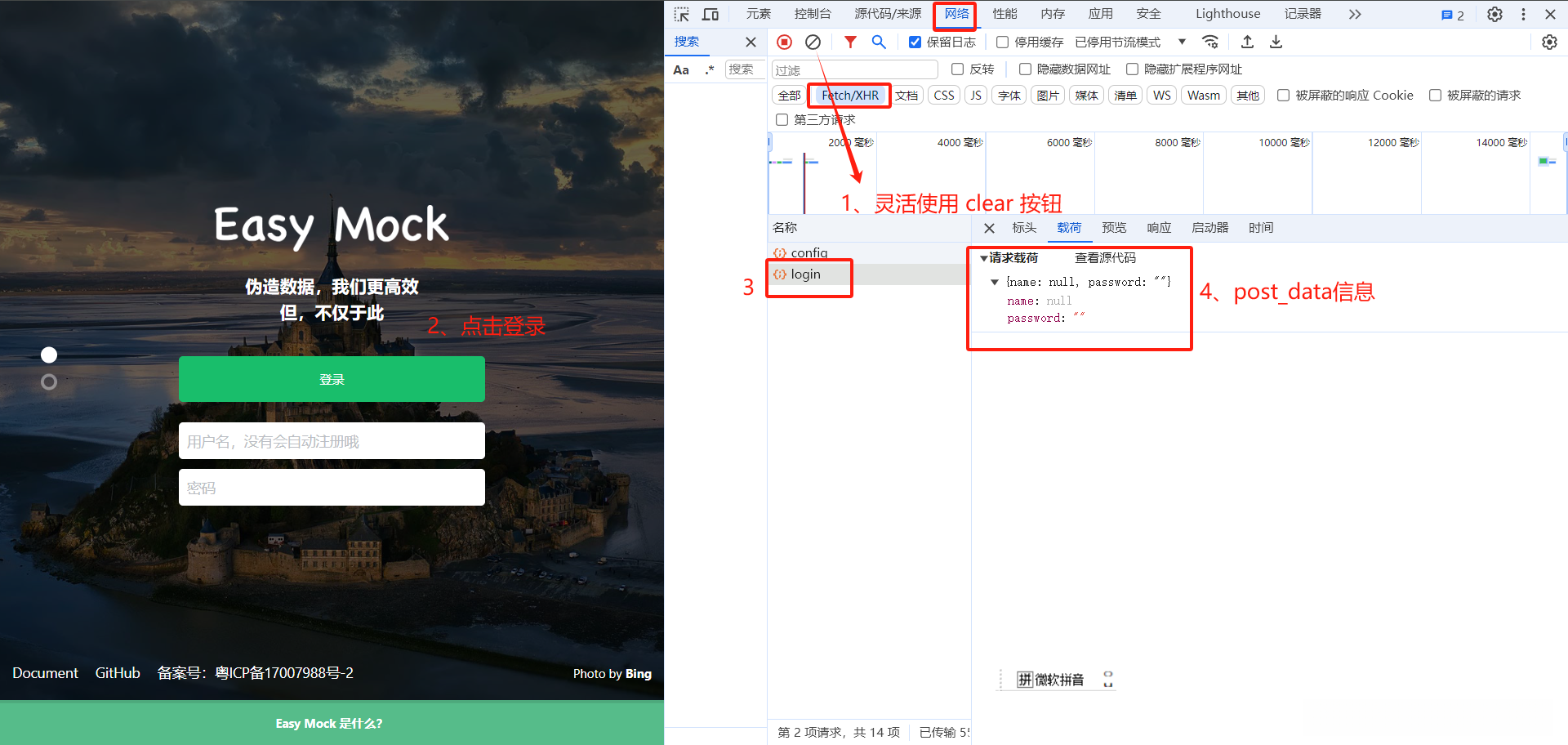
Task: Click the green login button
Action: [x=332, y=379]
